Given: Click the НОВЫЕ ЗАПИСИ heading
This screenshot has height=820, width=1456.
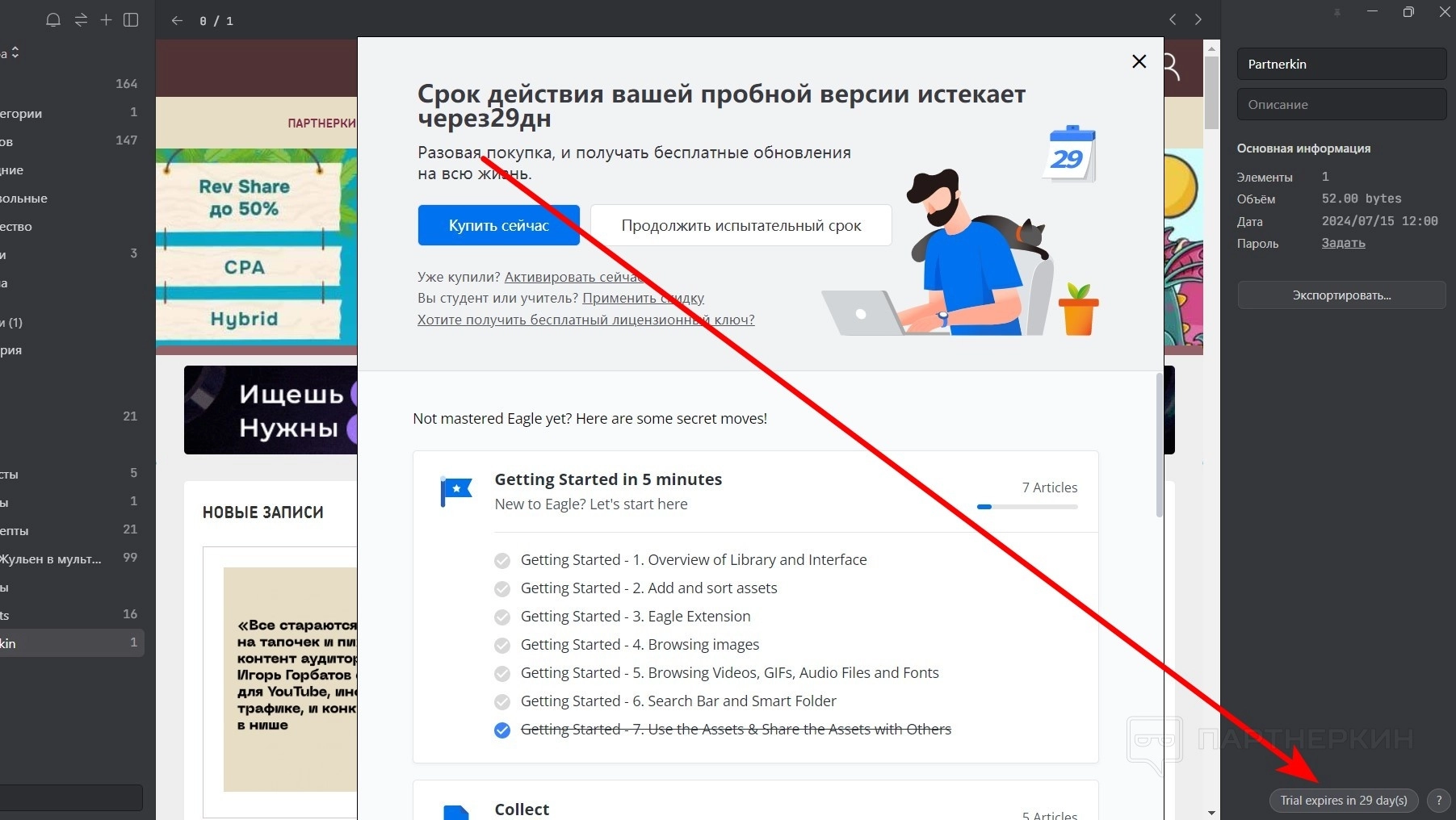Looking at the screenshot, I should tap(262, 512).
